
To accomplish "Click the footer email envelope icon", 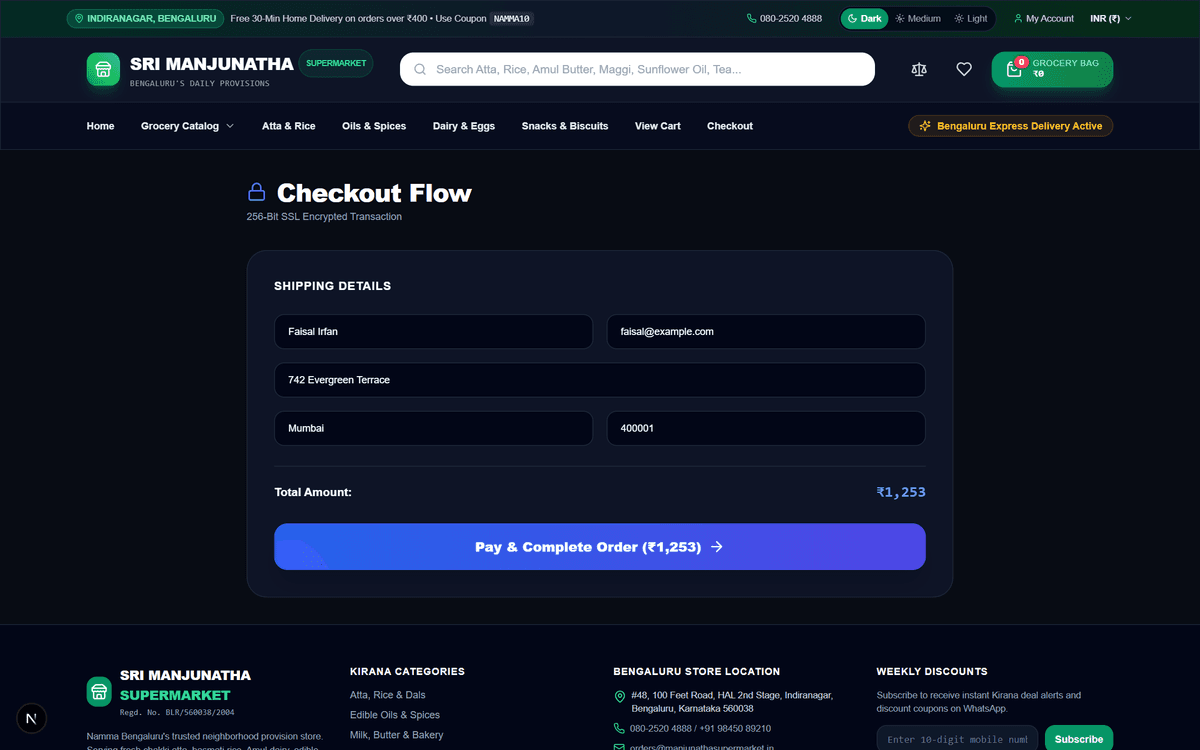I will [x=619, y=747].
